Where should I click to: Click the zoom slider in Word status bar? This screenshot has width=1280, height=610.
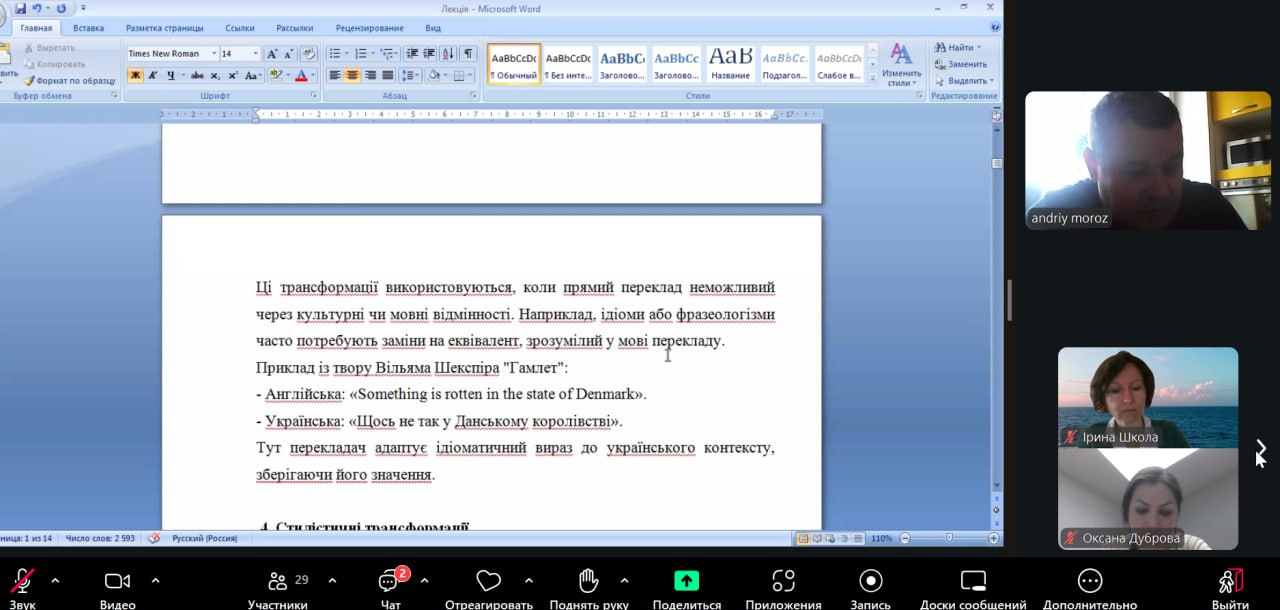coord(948,538)
